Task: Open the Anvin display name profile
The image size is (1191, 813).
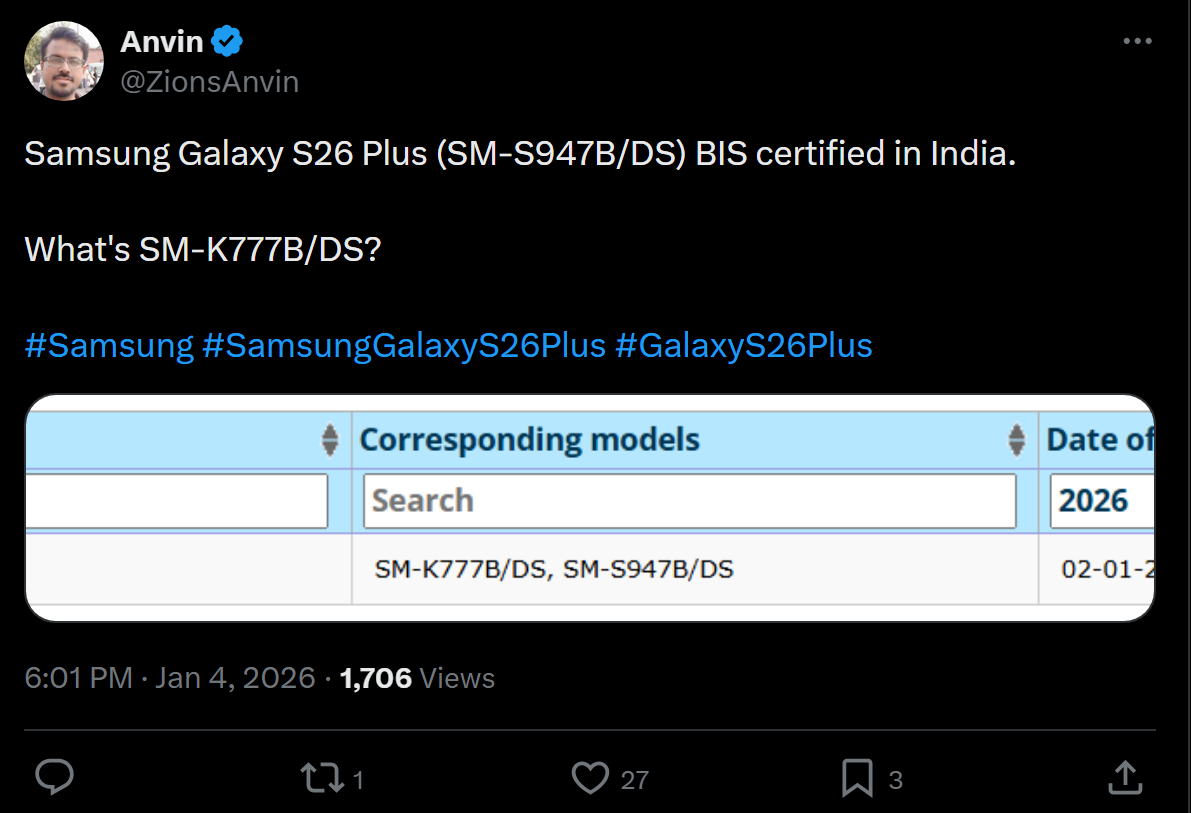Action: [162, 42]
